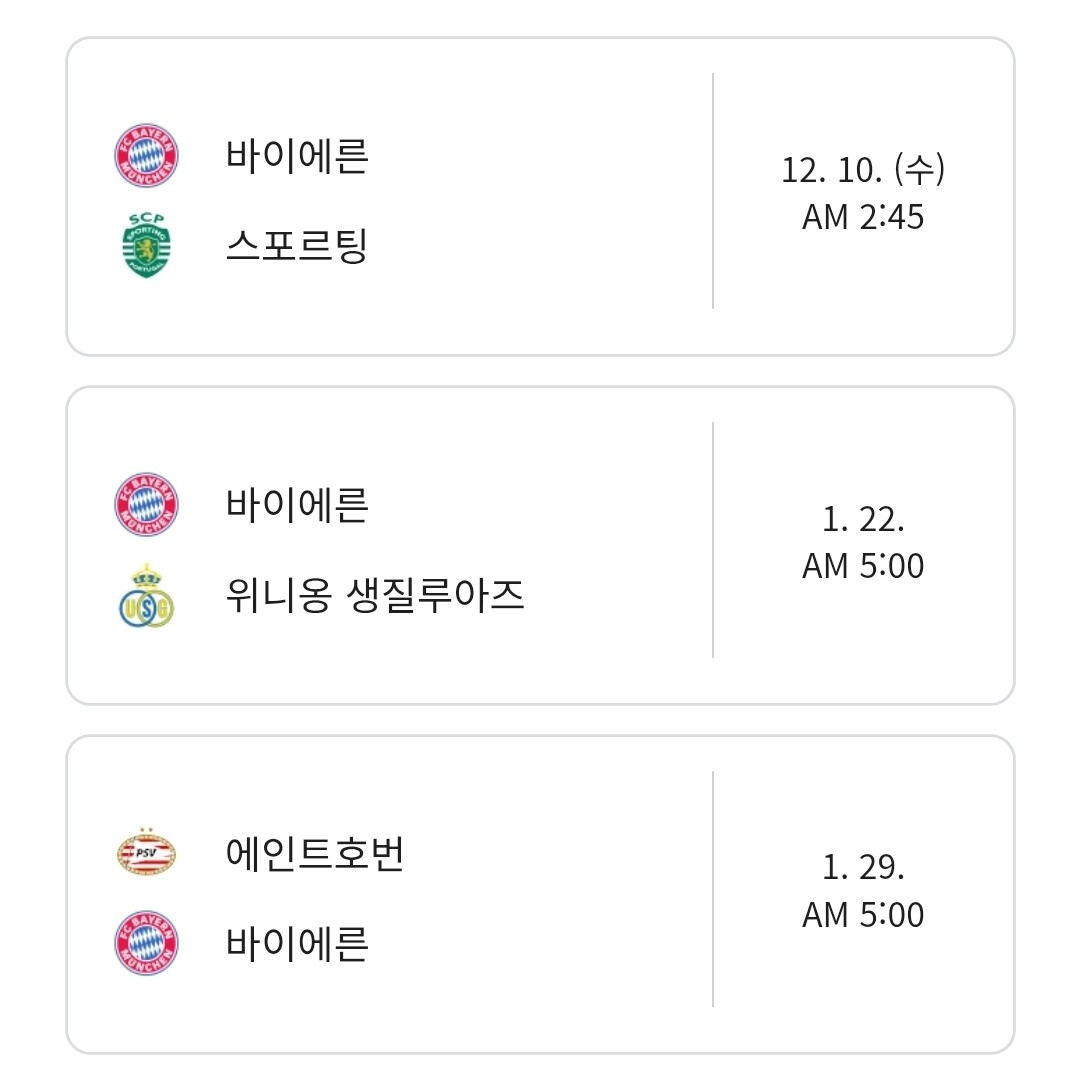Select the 위니옹 생질루아즈 team name
Image resolution: width=1080 pixels, height=1079 pixels.
[x=375, y=597]
